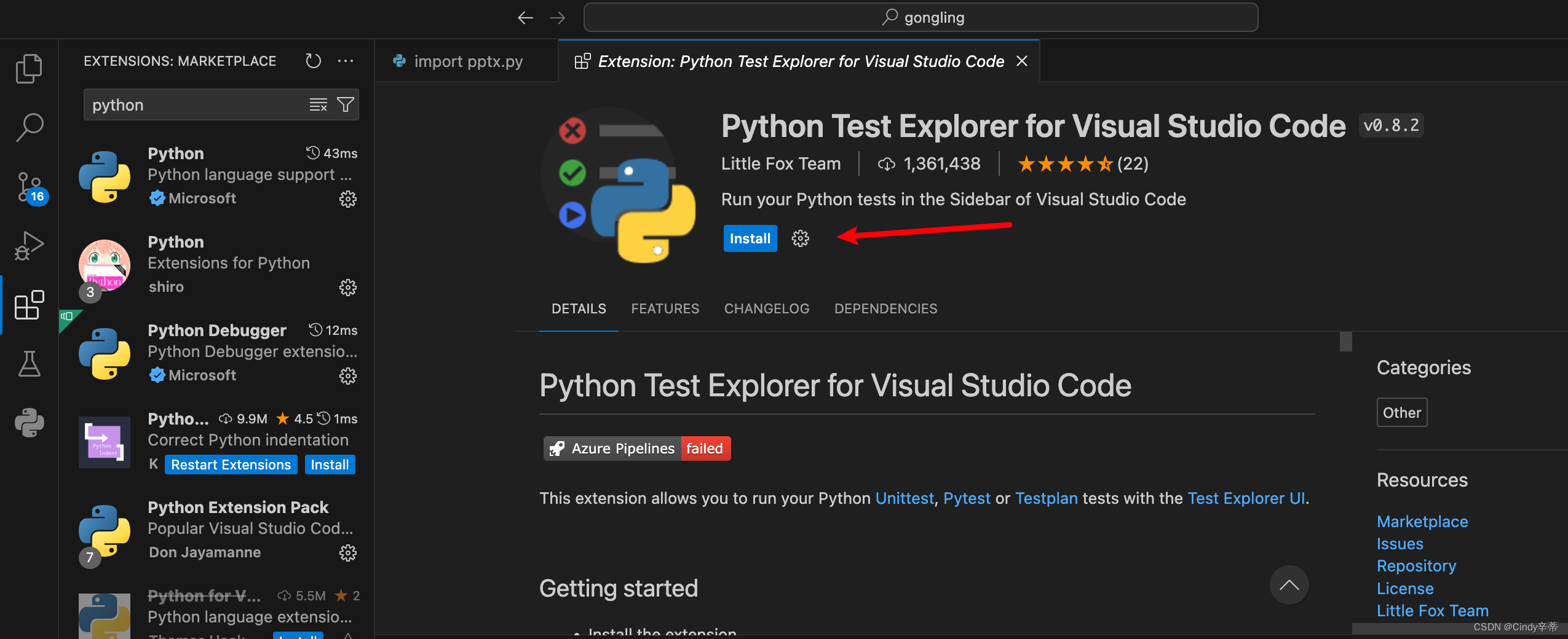The image size is (1568, 639).
Task: Open the Testing flask icon
Action: click(x=29, y=364)
